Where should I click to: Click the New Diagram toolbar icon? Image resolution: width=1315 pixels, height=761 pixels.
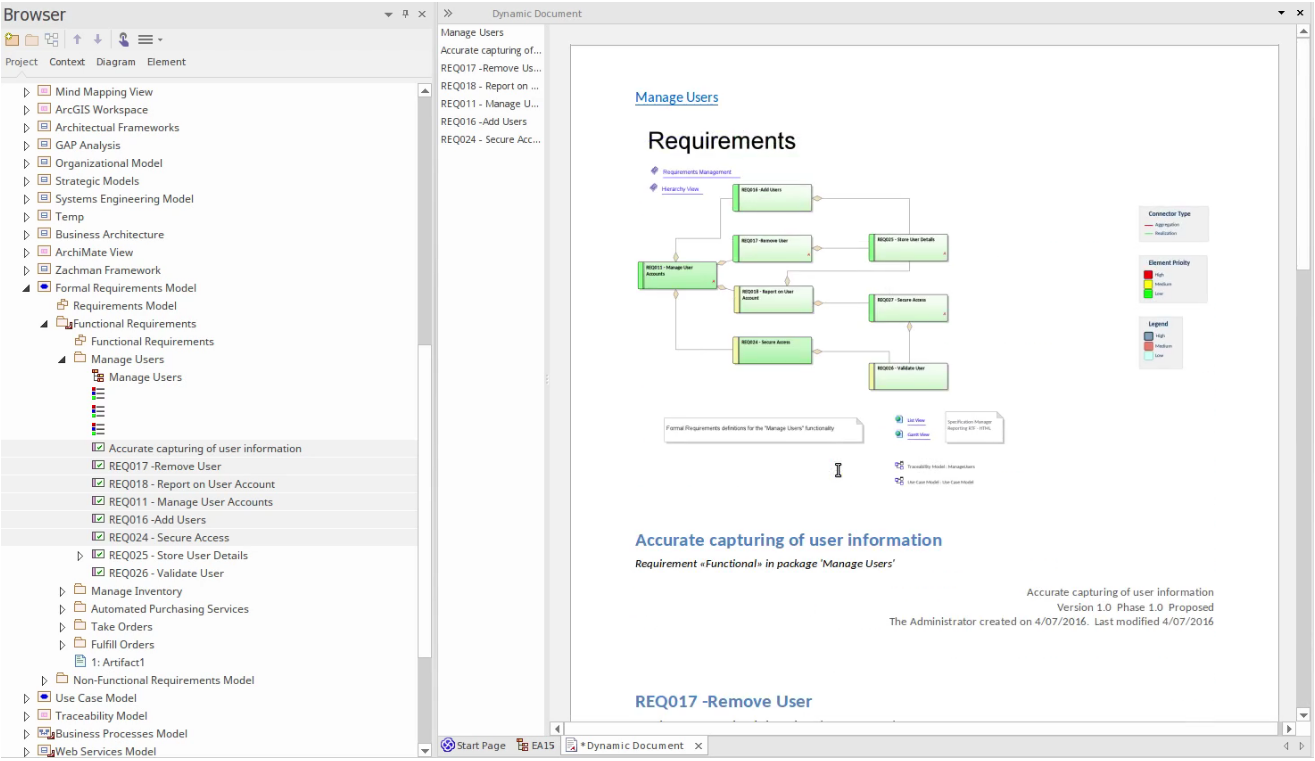pyautogui.click(x=51, y=40)
